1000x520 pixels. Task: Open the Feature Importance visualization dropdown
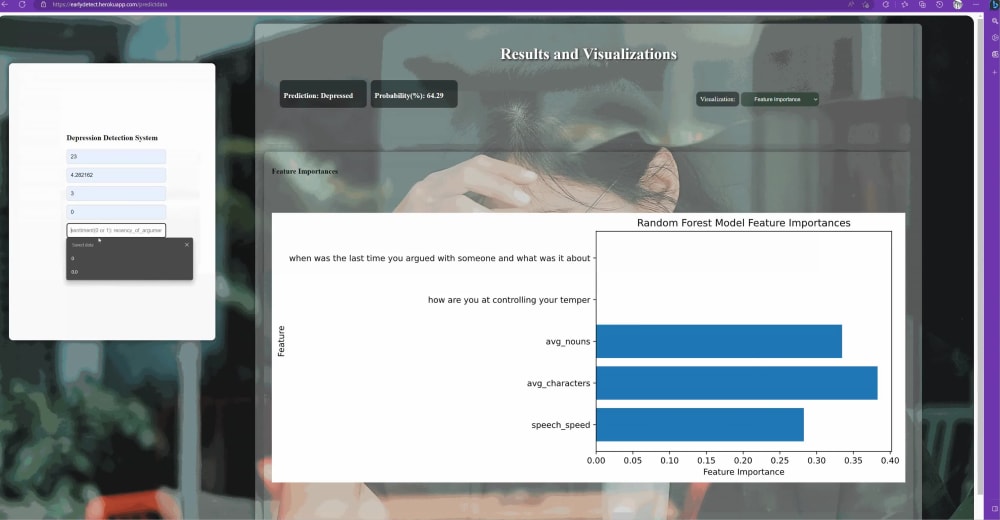point(779,100)
